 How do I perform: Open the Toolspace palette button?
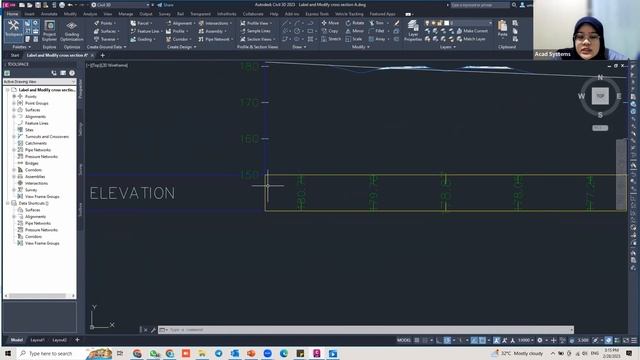[13, 30]
